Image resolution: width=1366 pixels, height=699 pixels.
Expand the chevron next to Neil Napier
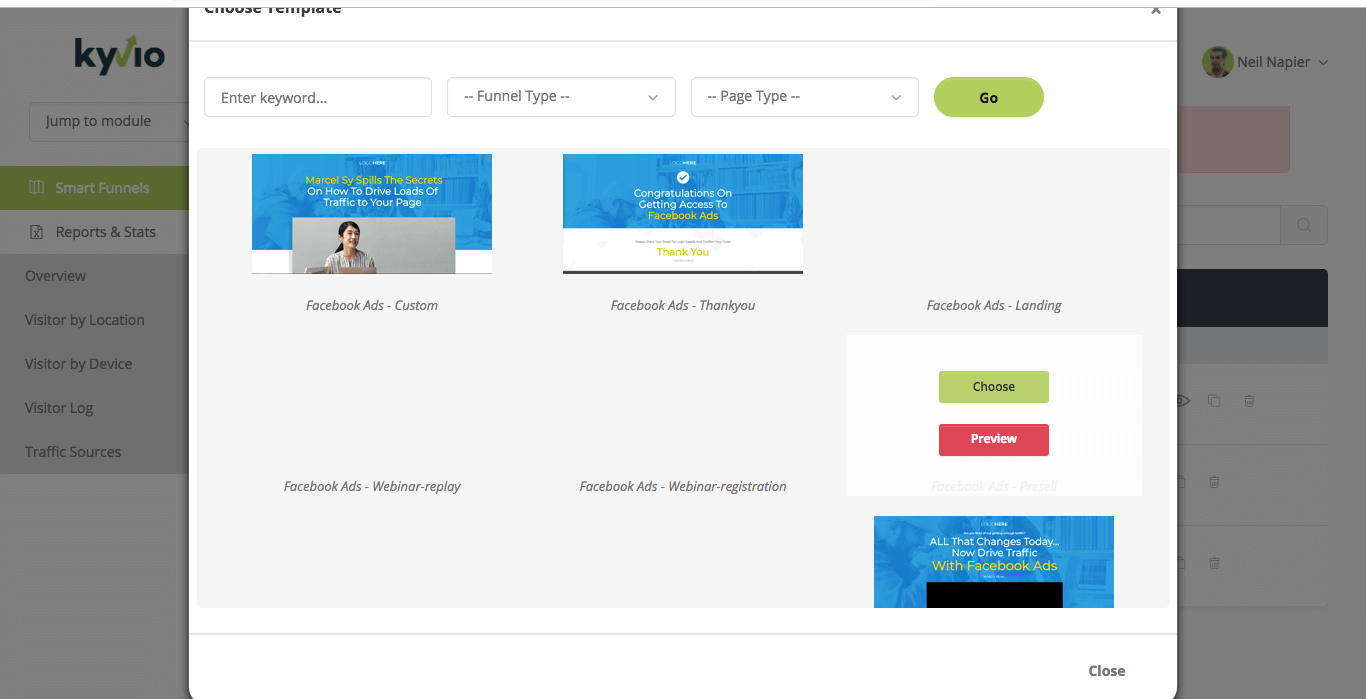click(x=1324, y=62)
